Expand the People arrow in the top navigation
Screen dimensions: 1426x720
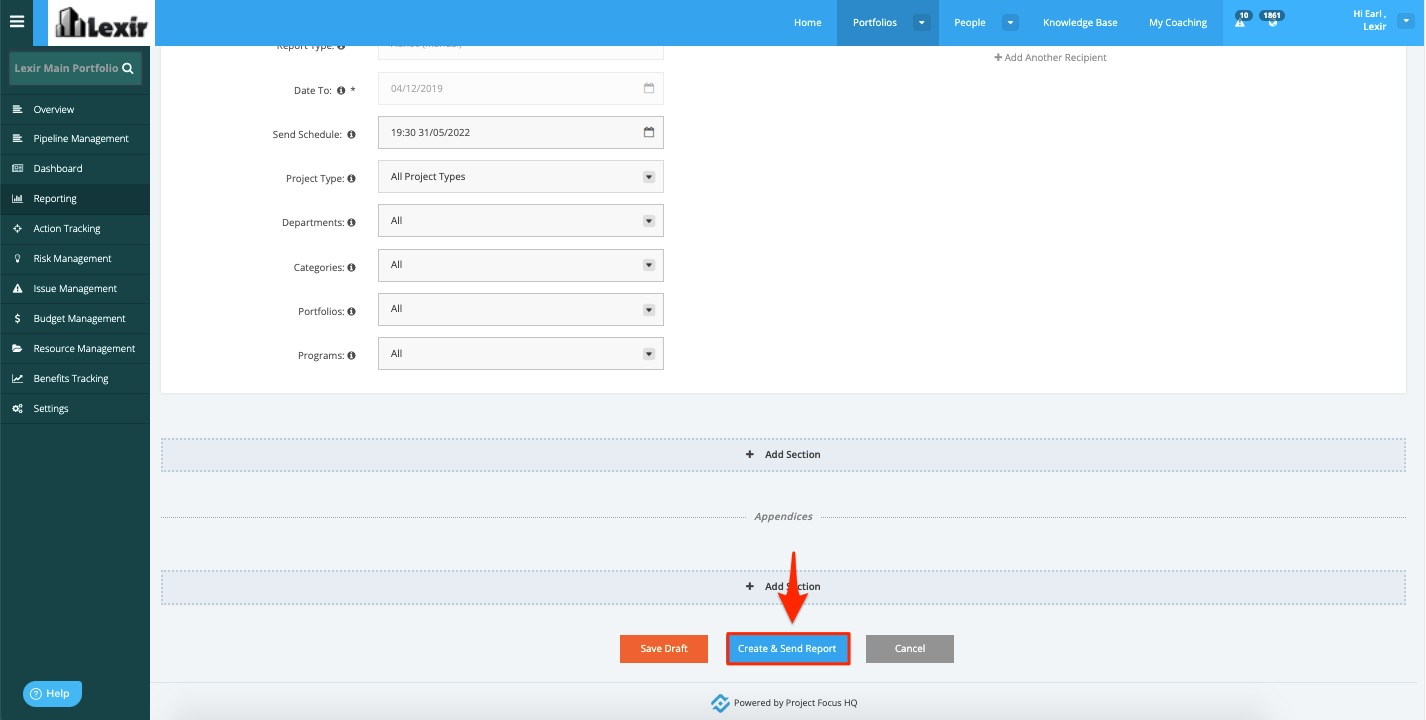pyautogui.click(x=1010, y=23)
